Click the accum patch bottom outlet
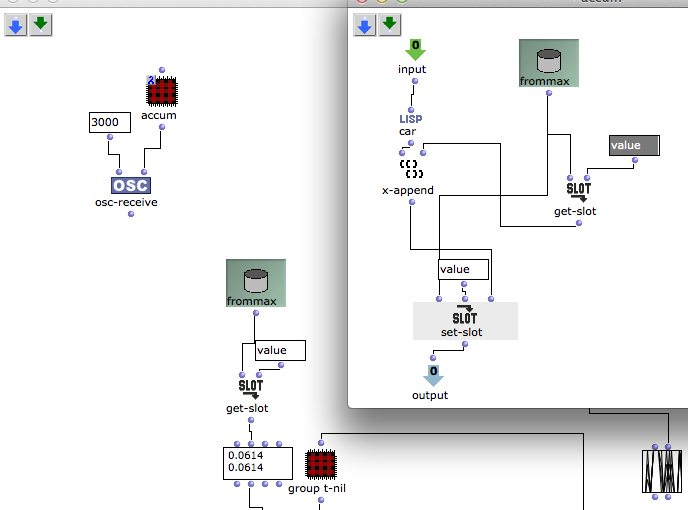 click(162, 127)
